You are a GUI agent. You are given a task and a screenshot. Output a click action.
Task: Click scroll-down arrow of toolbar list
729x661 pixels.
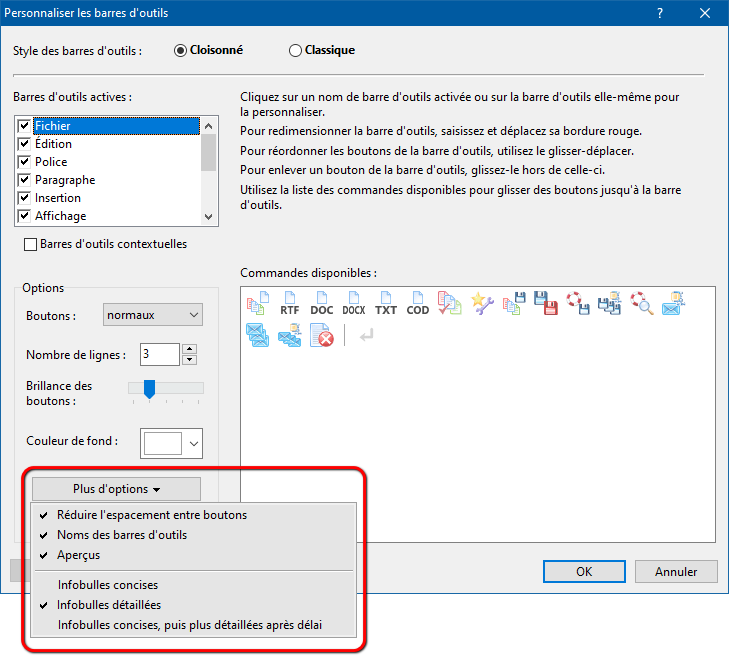pyautogui.click(x=209, y=217)
